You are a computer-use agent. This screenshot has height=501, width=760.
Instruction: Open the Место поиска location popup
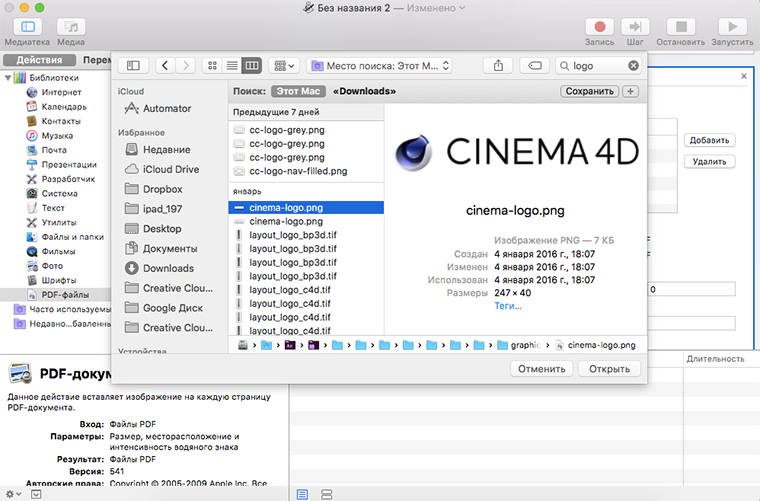[x=380, y=65]
